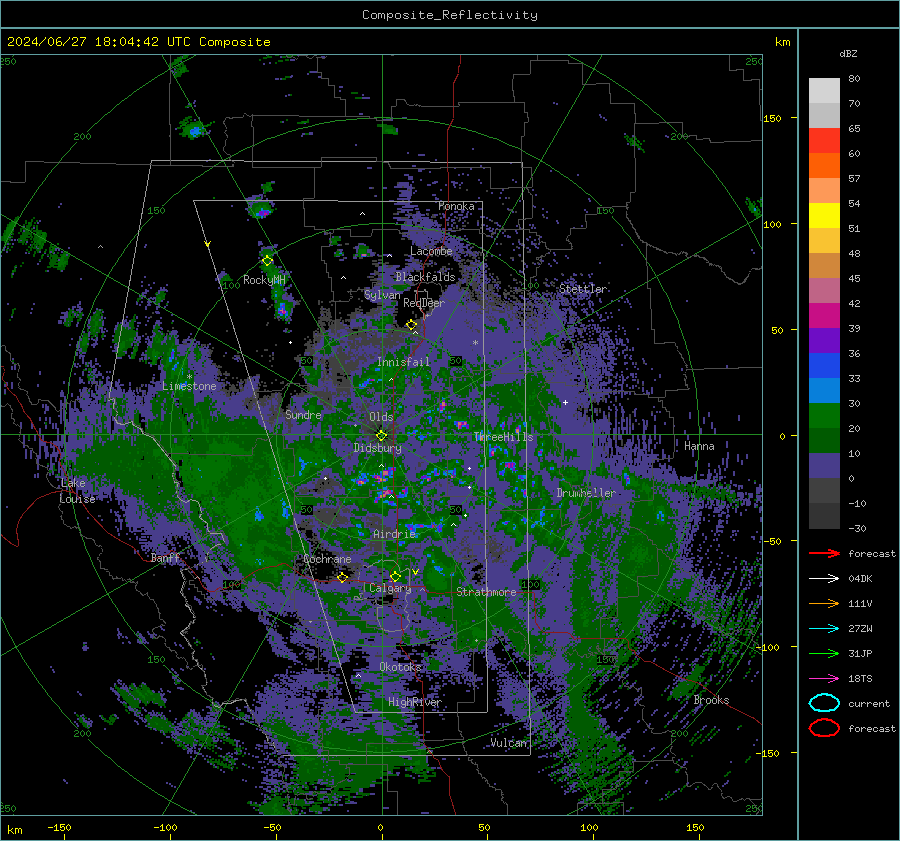Screen dimensions: 900x841
Task: Pick the light blue swatch between 33 and 30 dBZ
Action: pos(824,391)
